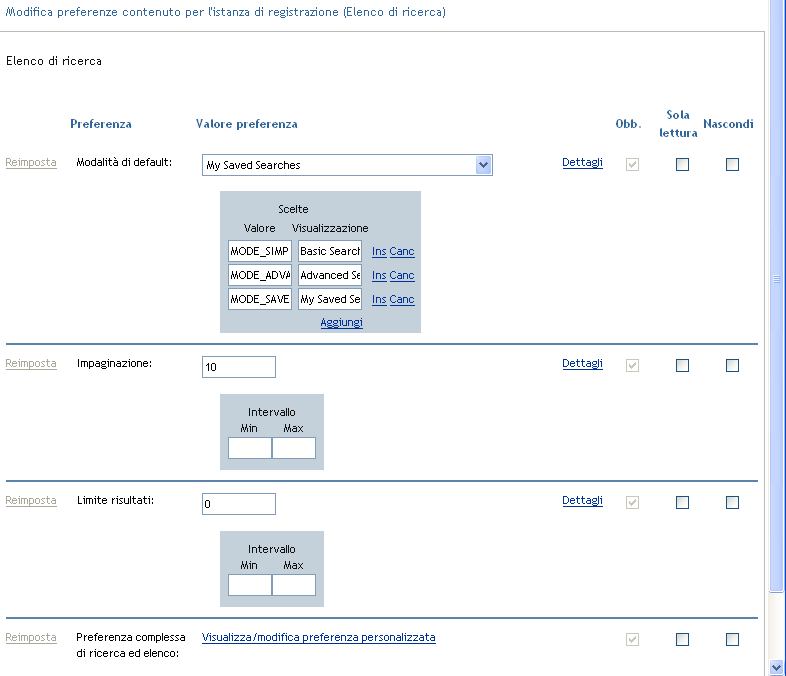Image resolution: width=786 pixels, height=676 pixels.
Task: Click the Impaginazione value field
Action: tap(238, 367)
